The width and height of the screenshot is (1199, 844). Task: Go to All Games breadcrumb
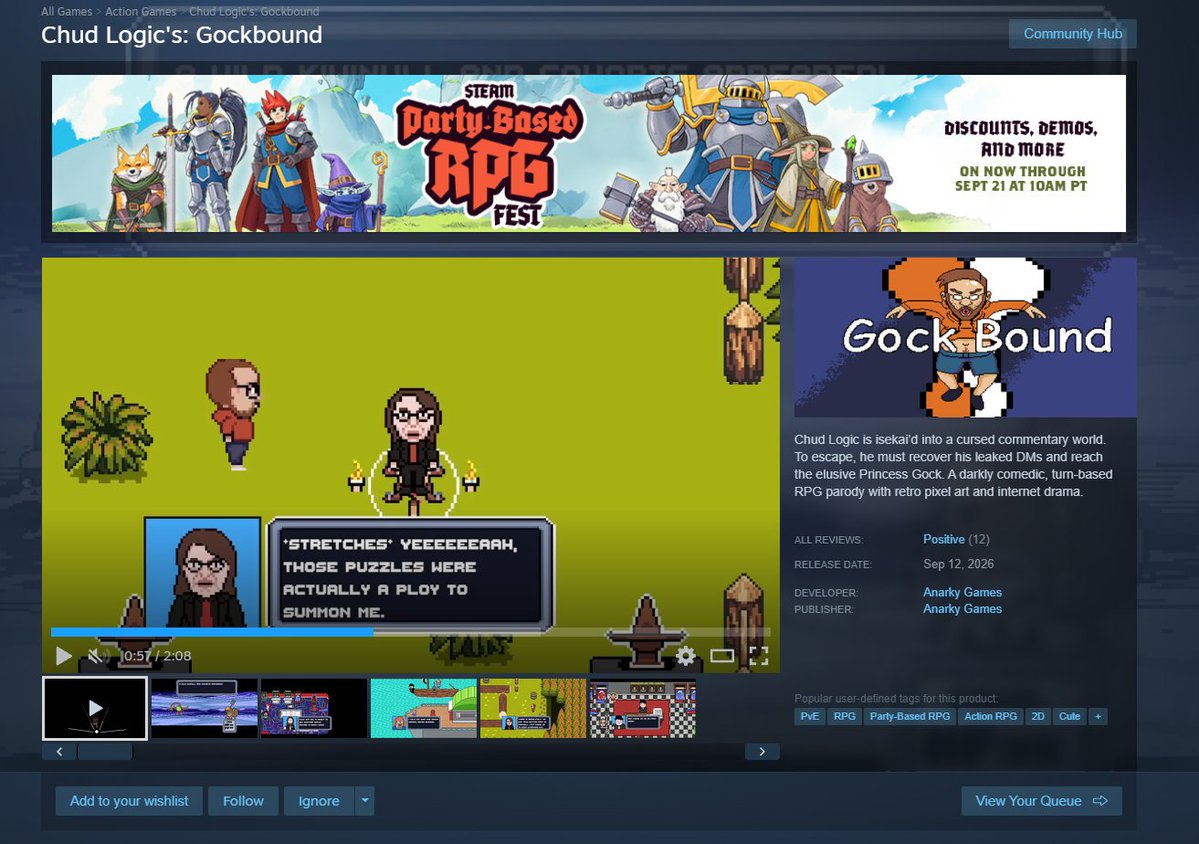pyautogui.click(x=67, y=11)
